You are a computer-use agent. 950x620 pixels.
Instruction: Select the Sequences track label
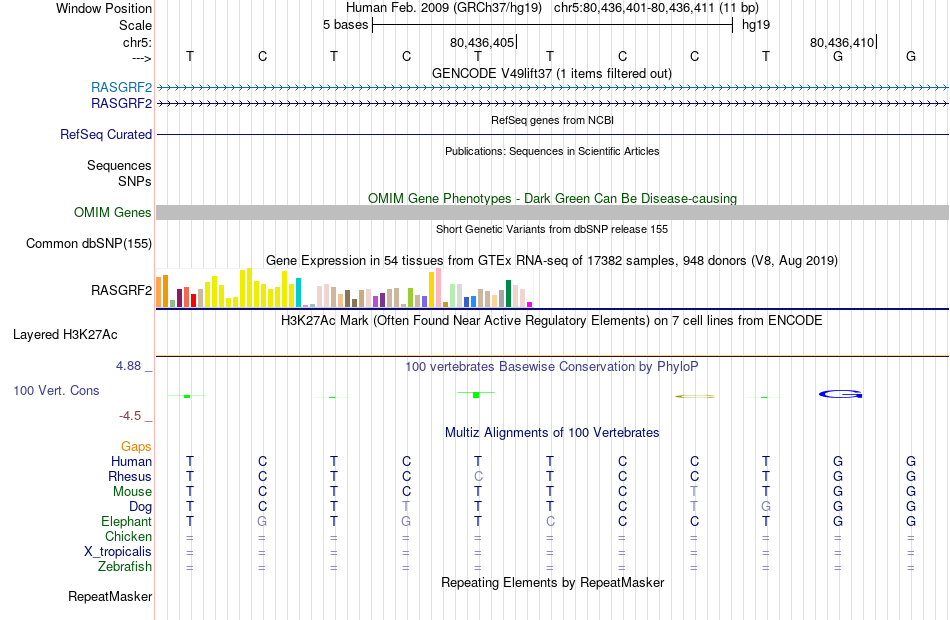[x=119, y=165]
